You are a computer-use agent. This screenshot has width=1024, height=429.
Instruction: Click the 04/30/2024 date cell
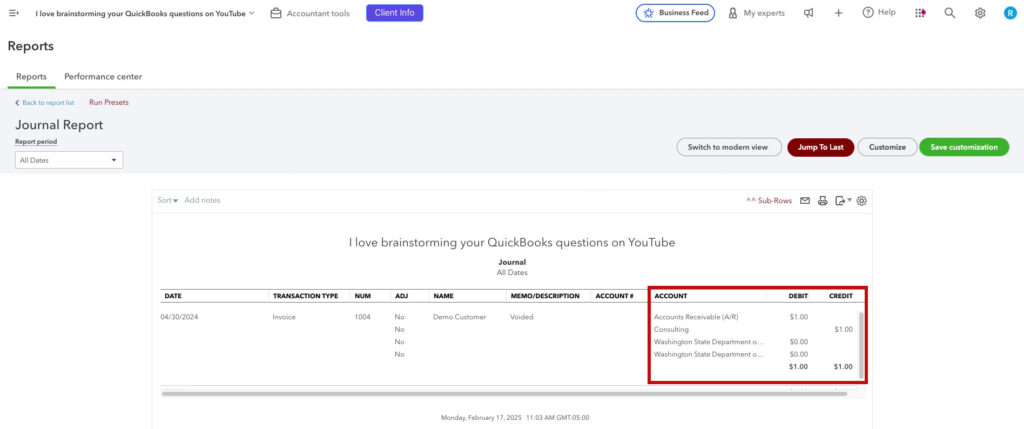179,317
